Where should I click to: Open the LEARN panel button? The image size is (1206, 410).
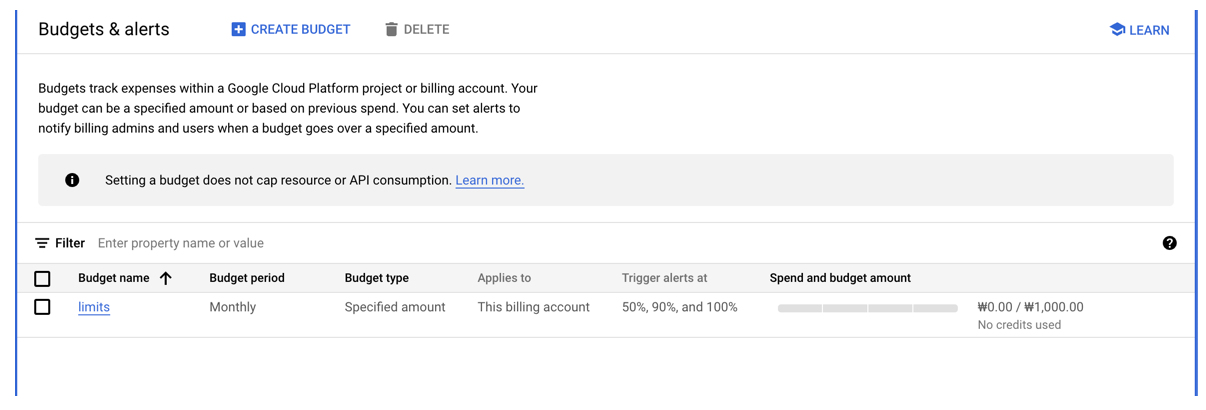(1139, 30)
